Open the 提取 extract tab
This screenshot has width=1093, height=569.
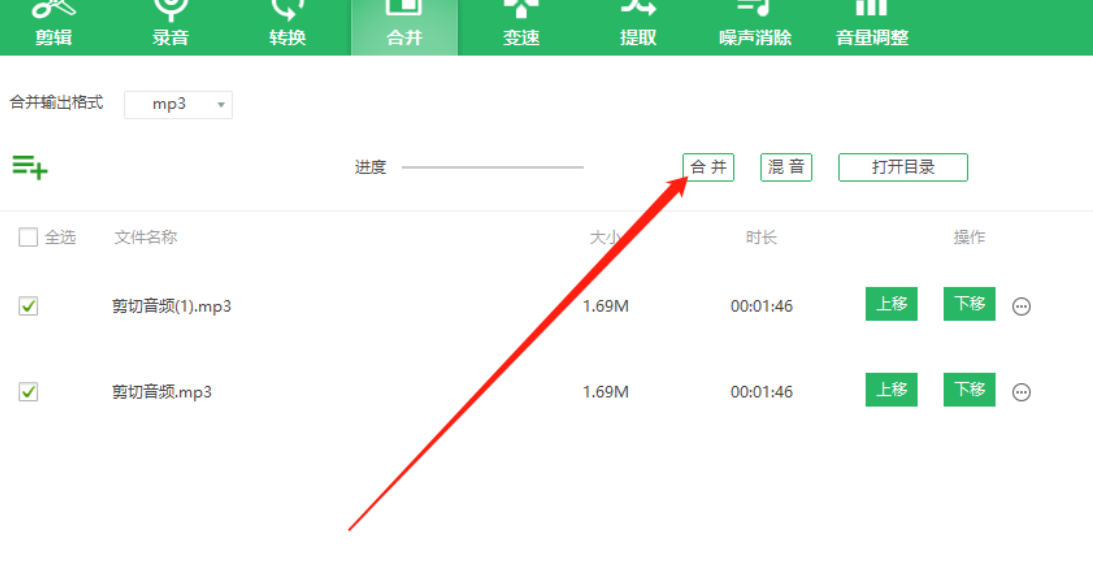pyautogui.click(x=639, y=26)
